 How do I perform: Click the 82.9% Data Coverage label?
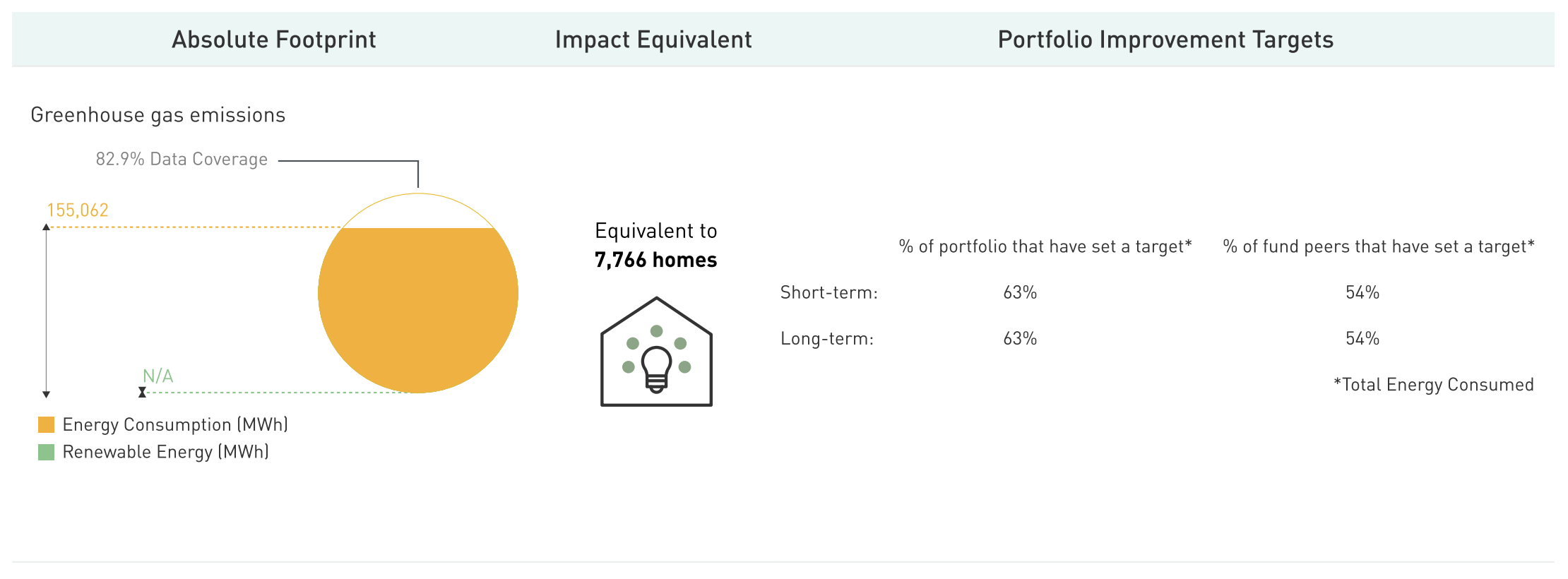coord(182,160)
